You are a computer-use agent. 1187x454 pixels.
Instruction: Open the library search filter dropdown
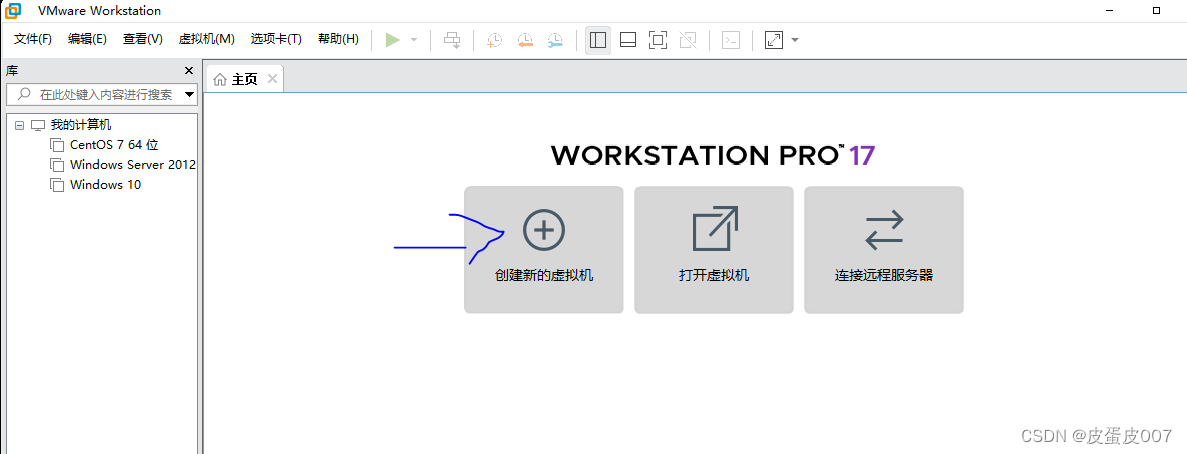tap(190, 95)
